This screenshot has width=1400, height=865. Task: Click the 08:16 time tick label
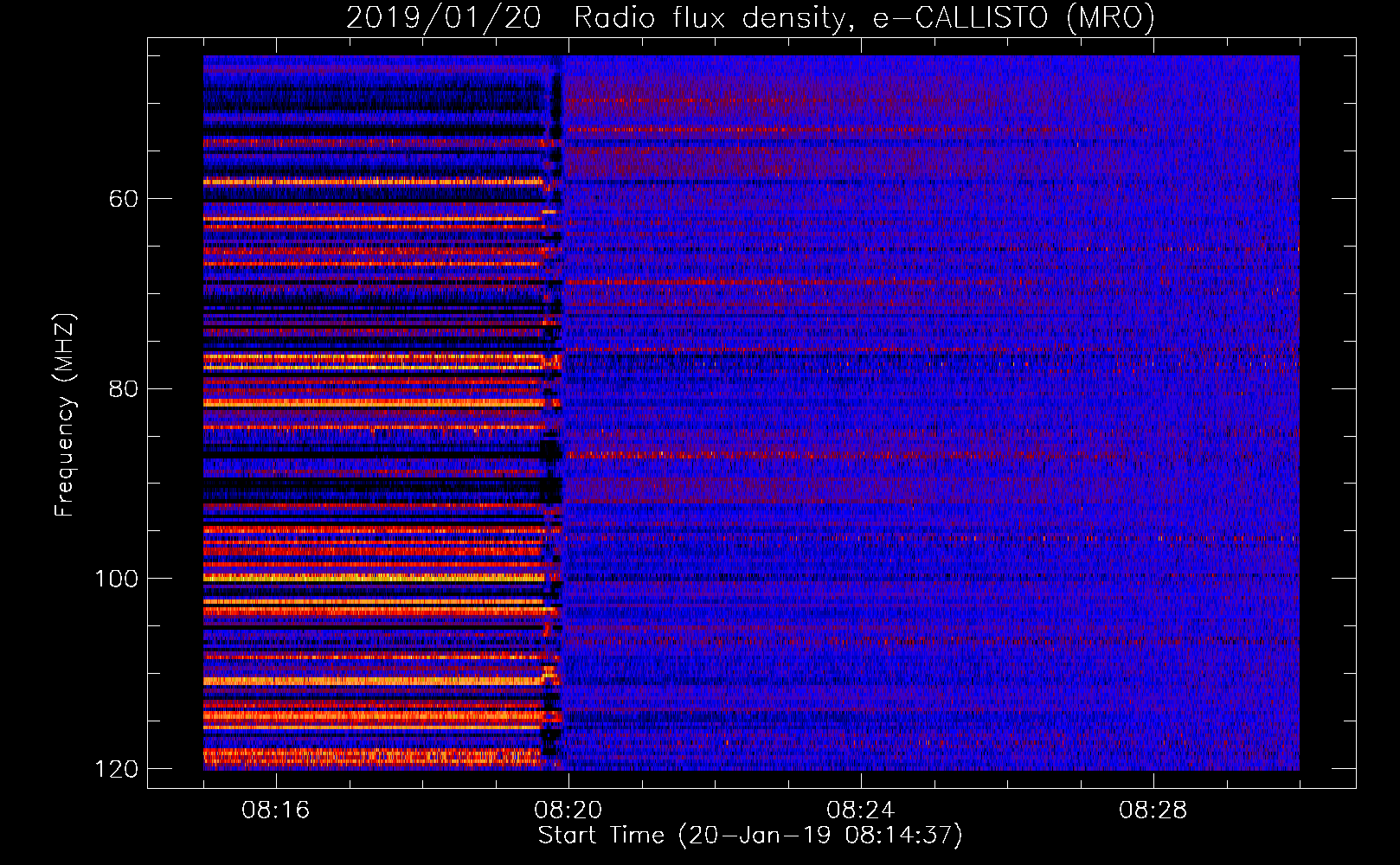pos(276,811)
